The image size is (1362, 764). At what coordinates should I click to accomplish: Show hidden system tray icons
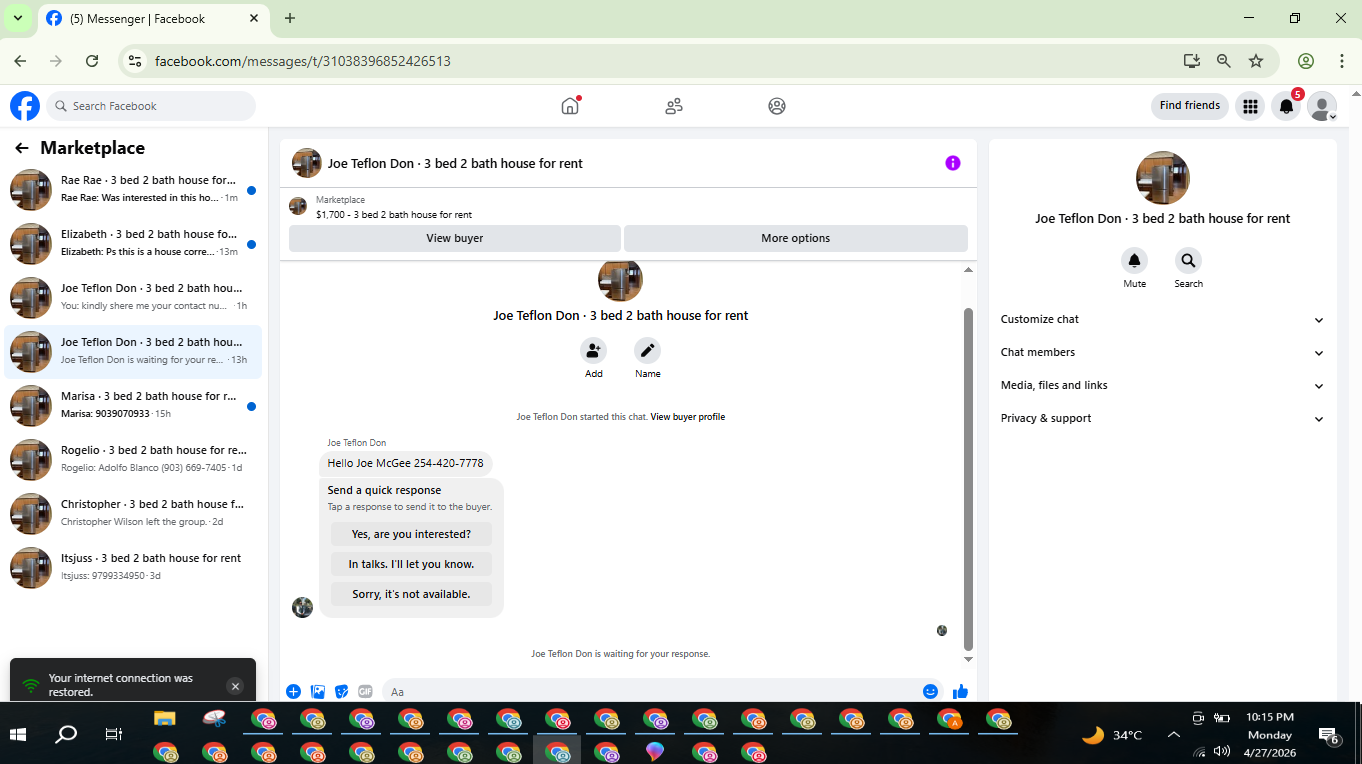1174,735
